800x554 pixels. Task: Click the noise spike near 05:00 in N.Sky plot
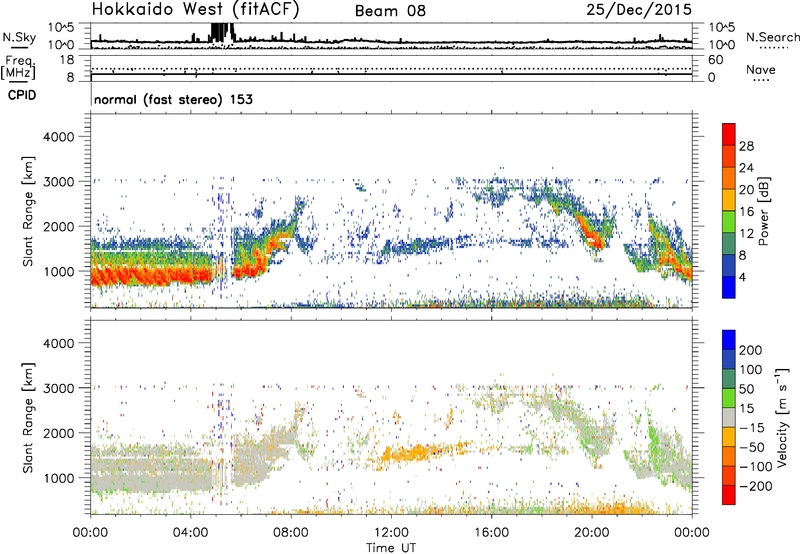click(221, 32)
